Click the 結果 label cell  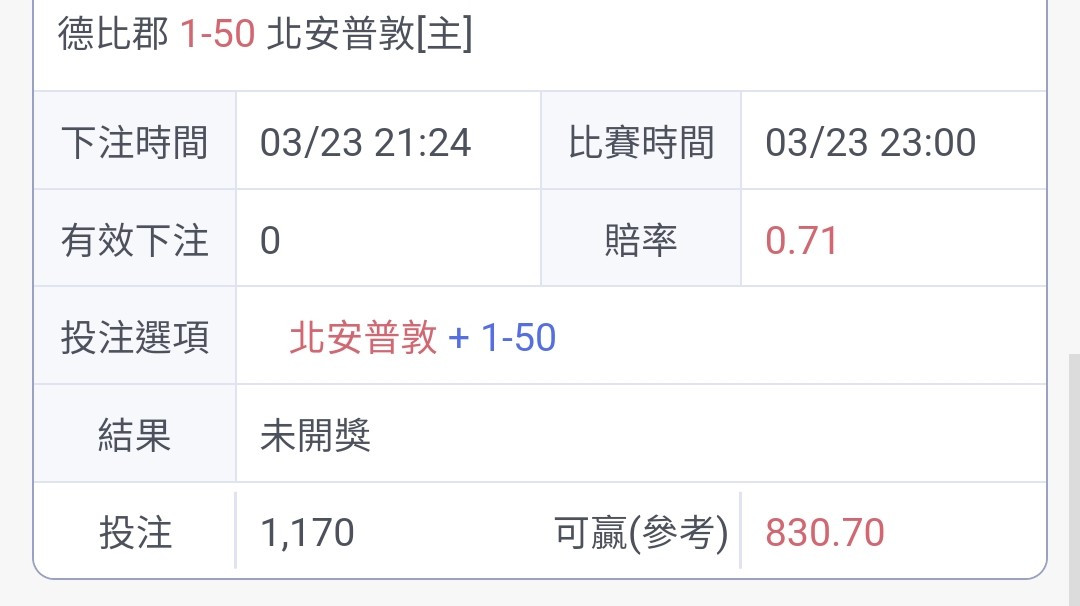click(135, 434)
